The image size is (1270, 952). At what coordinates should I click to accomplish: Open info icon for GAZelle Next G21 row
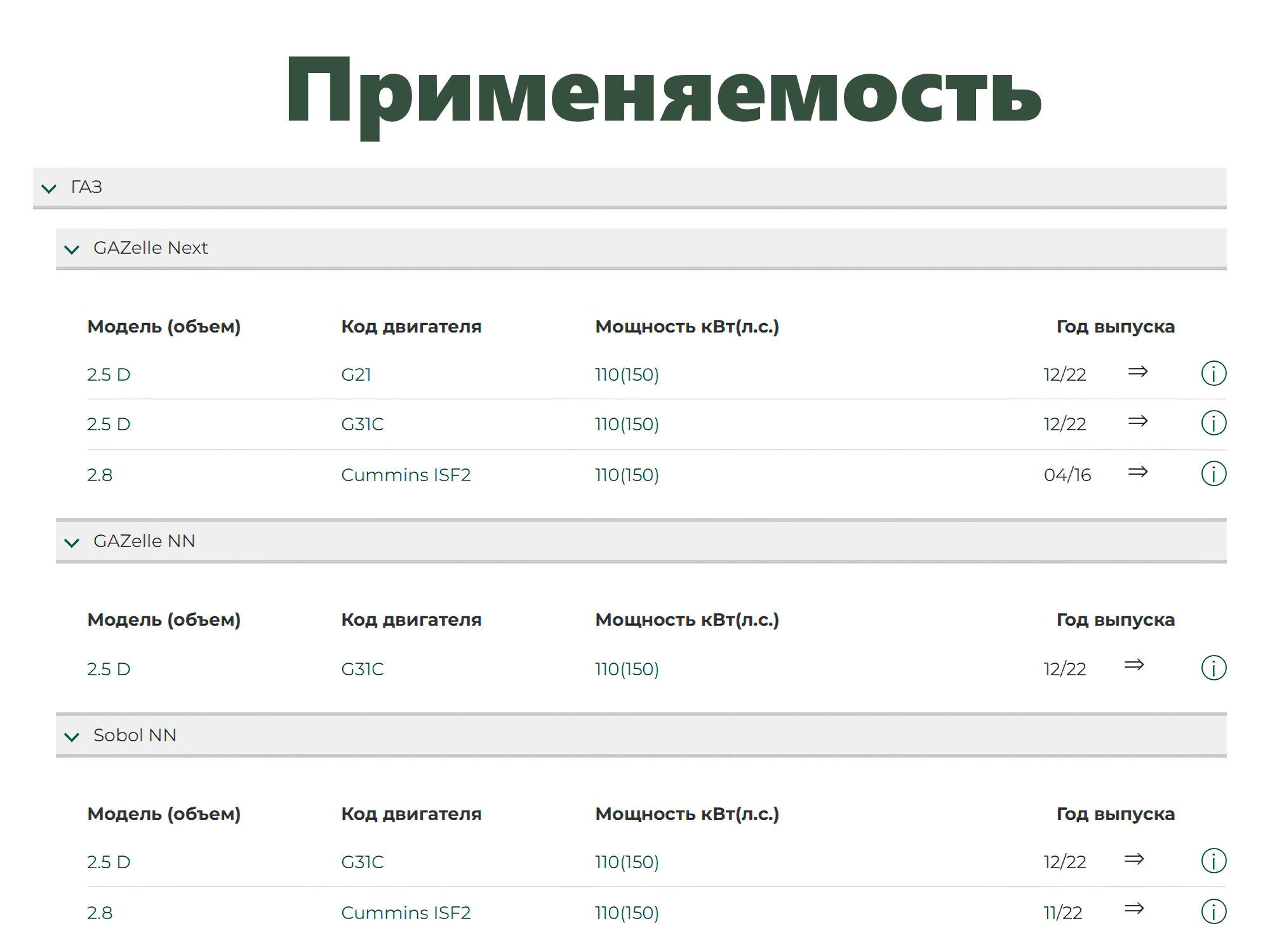coord(1213,373)
